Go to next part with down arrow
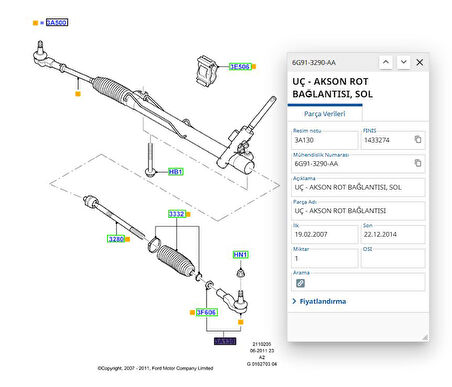The height and width of the screenshot is (387, 452). (x=403, y=62)
